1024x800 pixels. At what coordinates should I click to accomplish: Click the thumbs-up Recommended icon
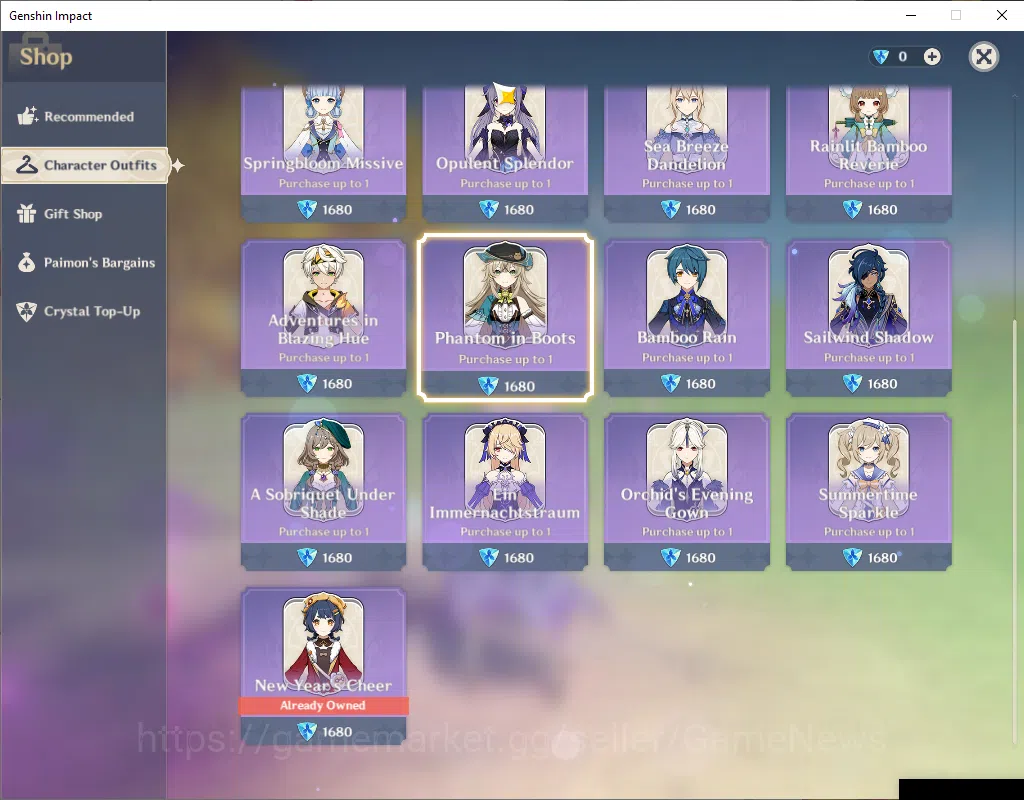coord(27,116)
